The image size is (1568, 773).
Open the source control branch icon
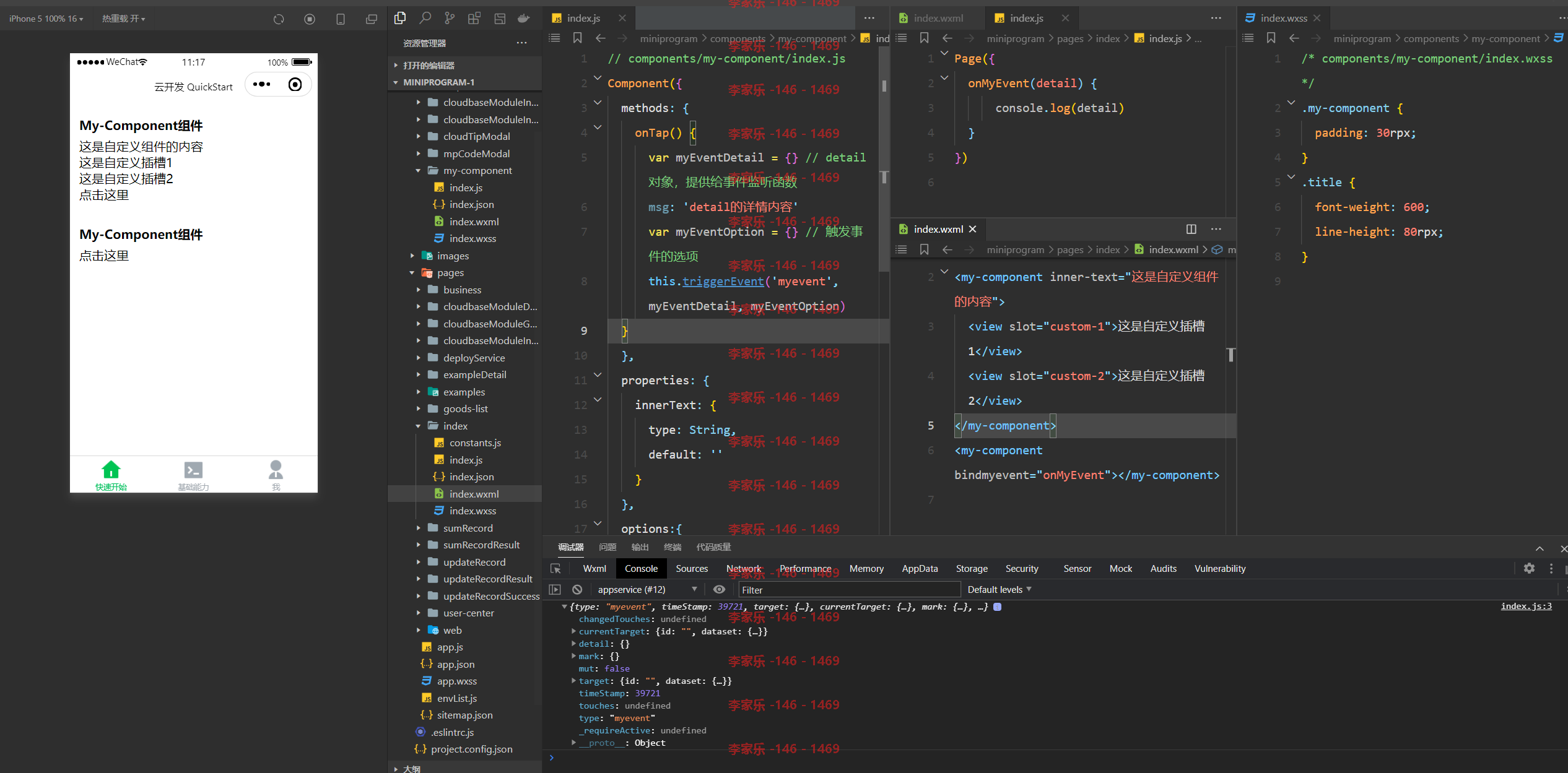pyautogui.click(x=450, y=19)
